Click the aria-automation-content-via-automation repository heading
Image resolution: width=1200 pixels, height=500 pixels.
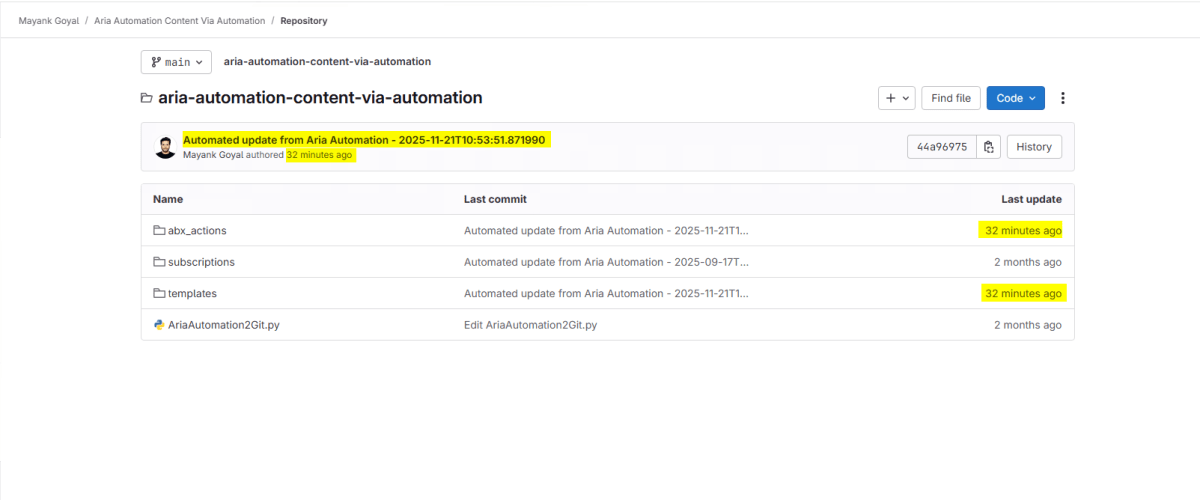(320, 98)
